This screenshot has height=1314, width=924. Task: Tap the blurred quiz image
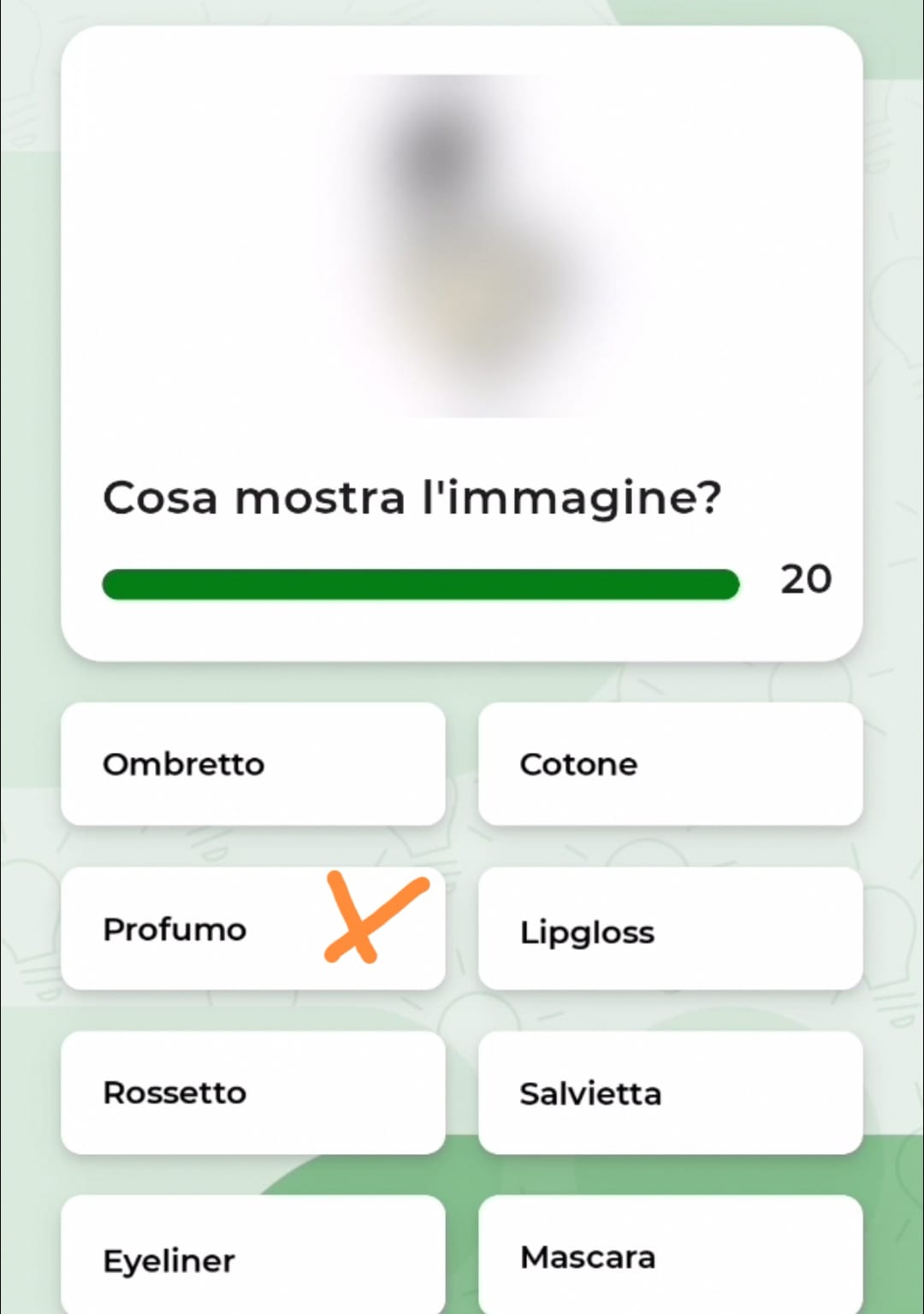pos(462,246)
